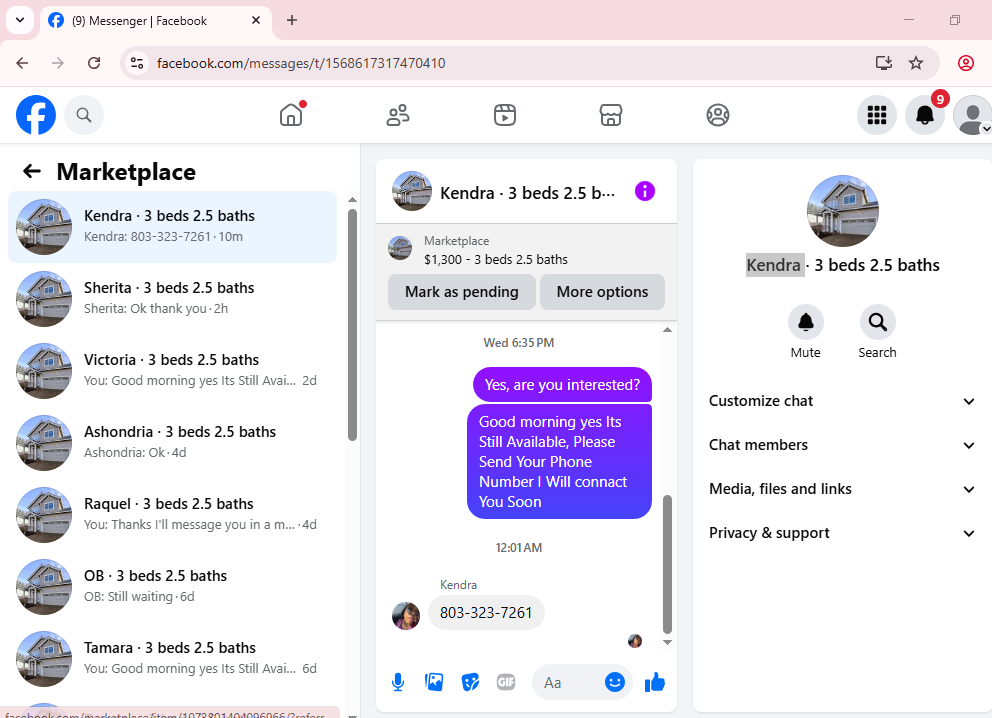Click the 803-323-7261 message bubble

point(486,612)
